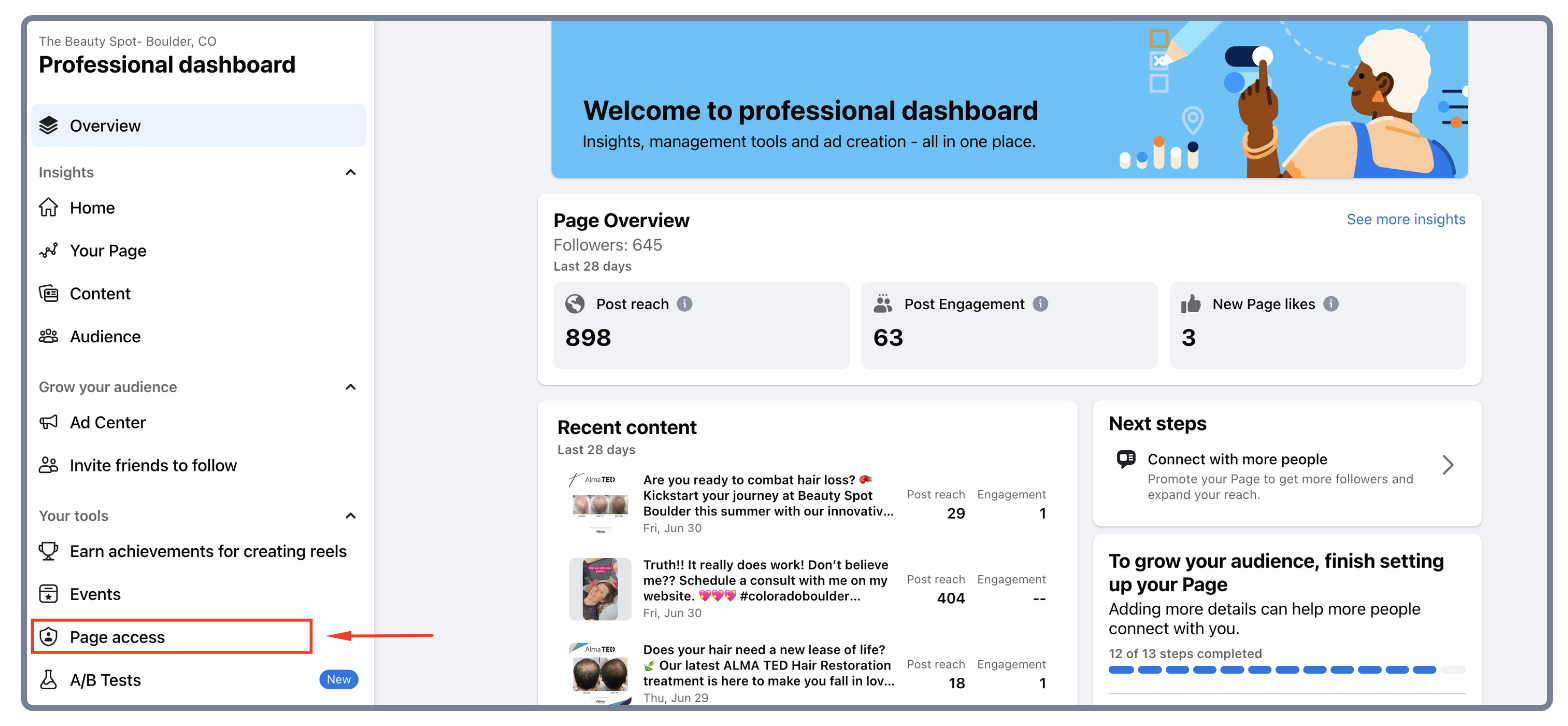Click the A/B Tests flask icon
1568x726 pixels.
tap(48, 680)
